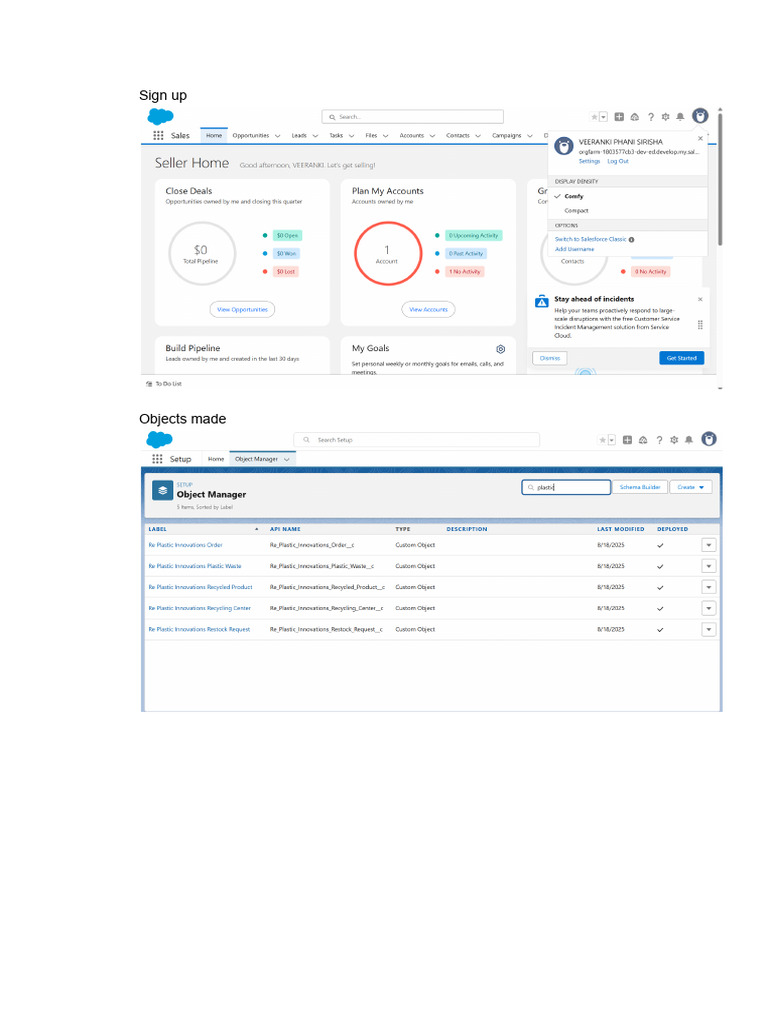Screen dimensions: 768x1024
Task: Open Trailhead guidance icon in Sales app header
Action: coord(635,117)
